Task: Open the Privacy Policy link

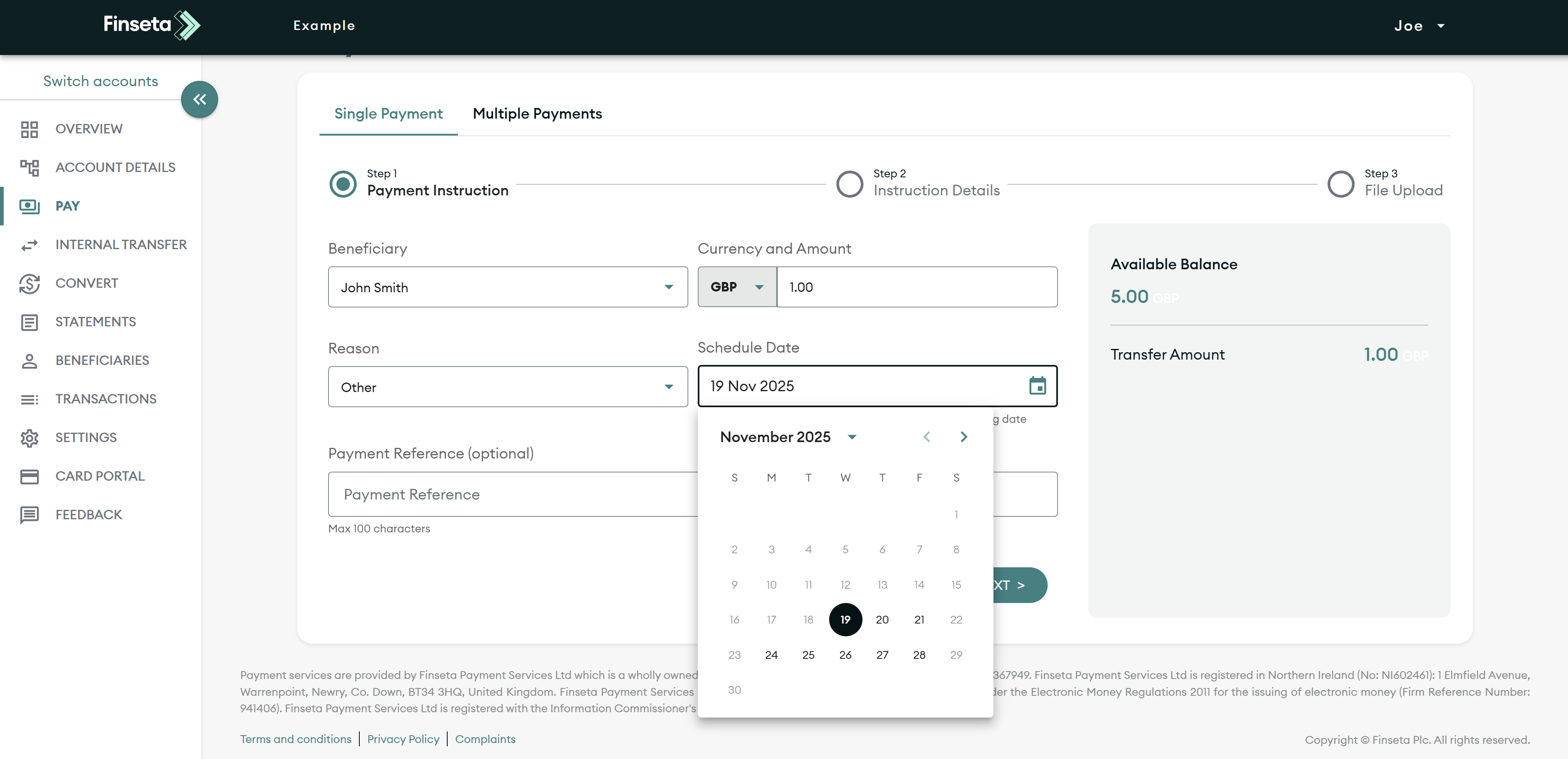Action: coord(403,739)
